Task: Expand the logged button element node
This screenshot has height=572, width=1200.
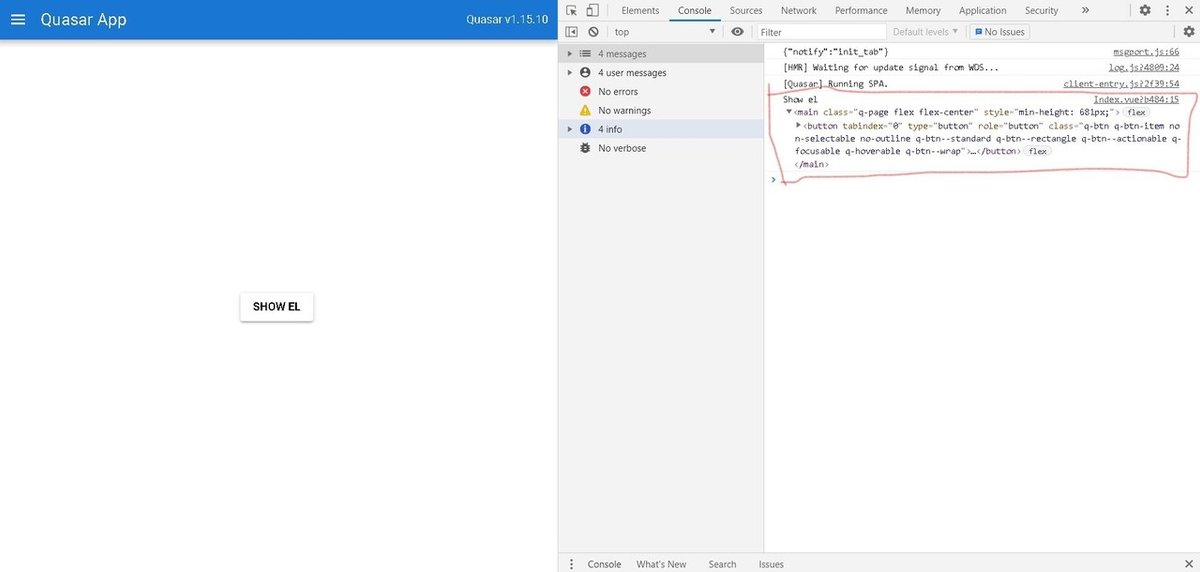Action: click(x=799, y=126)
